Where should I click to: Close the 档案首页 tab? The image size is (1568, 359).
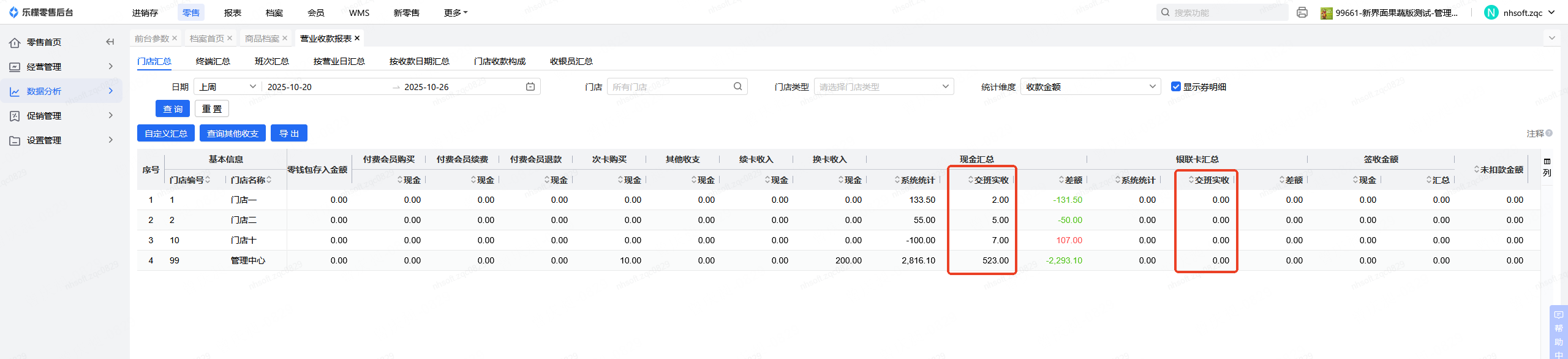click(230, 38)
